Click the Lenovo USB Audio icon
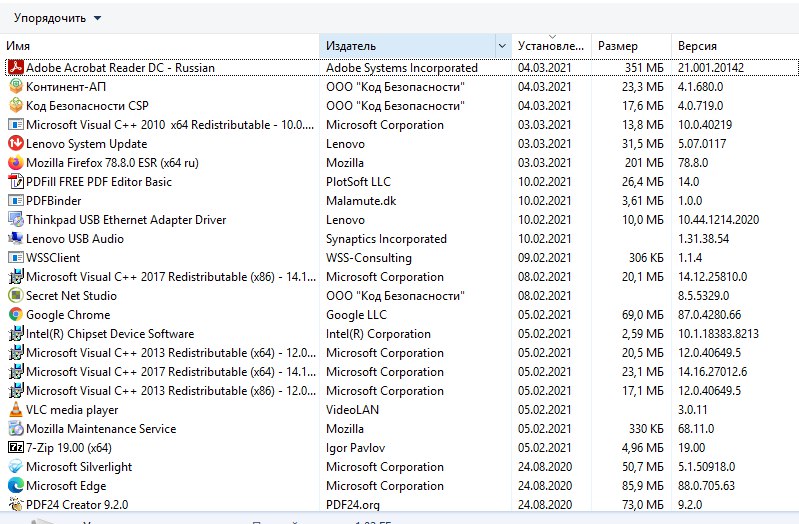This screenshot has height=524, width=799. tap(16, 239)
